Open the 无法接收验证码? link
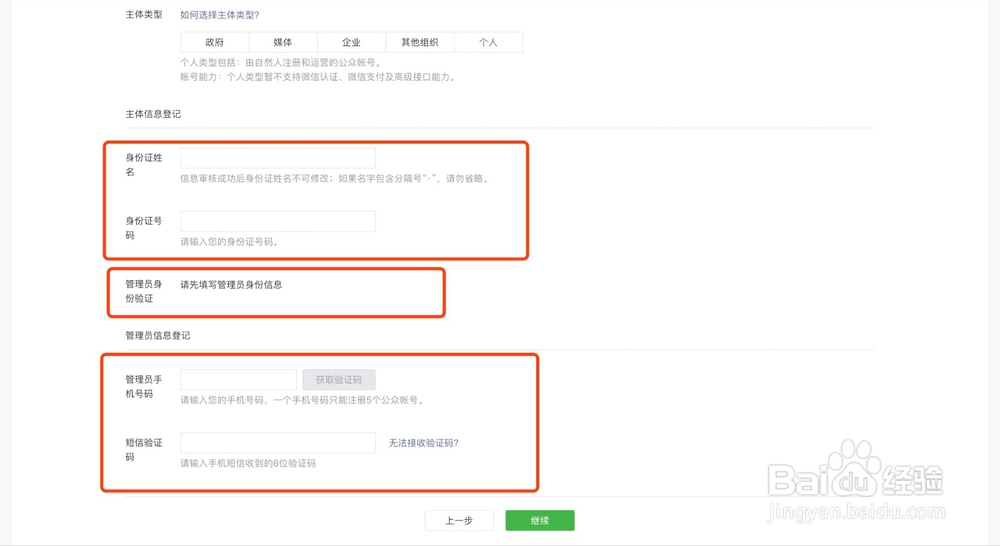 coord(423,443)
